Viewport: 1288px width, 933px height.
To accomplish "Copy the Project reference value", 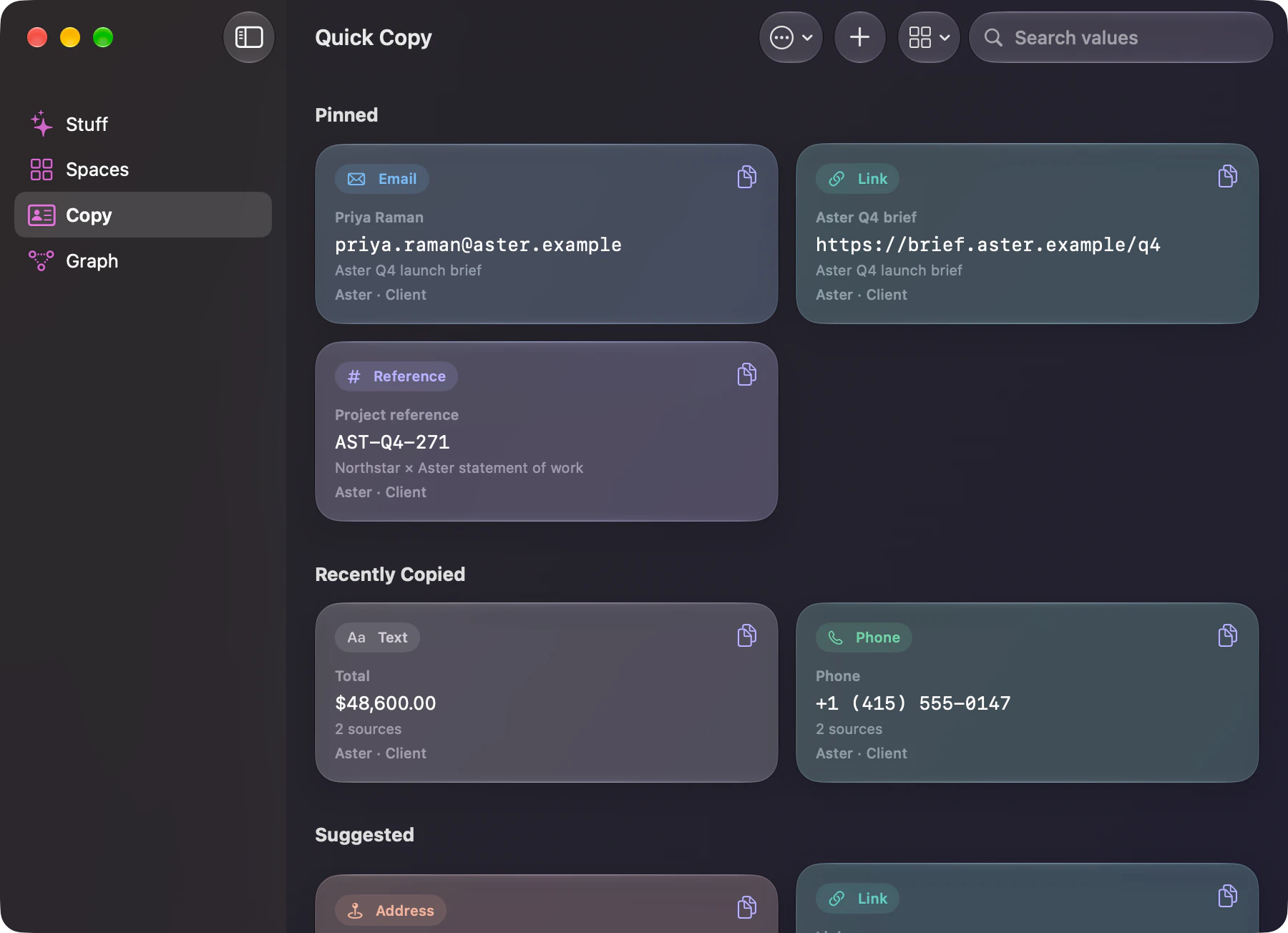I will 746,374.
